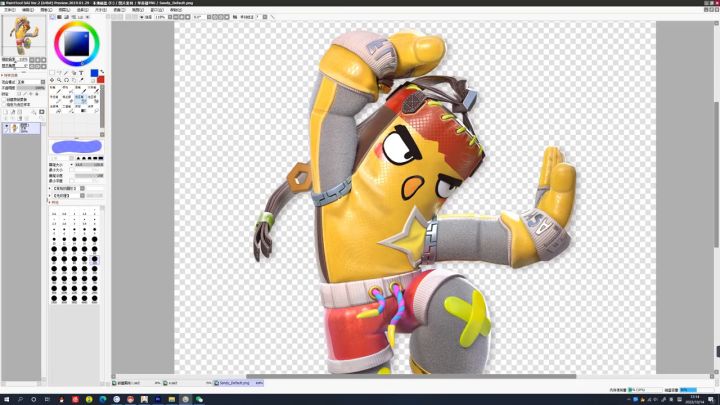This screenshot has height=405, width=720.
Task: Click the brush size slider
Action: coord(89,164)
